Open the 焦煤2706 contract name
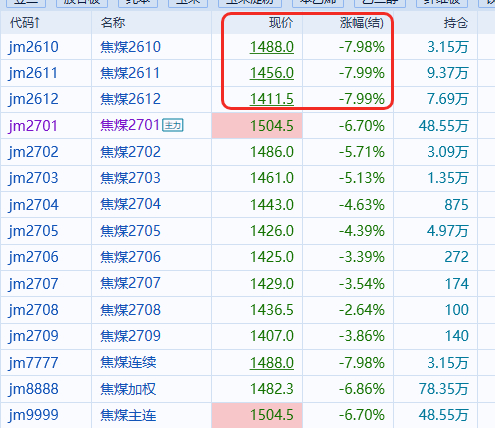The image size is (495, 428). pyautogui.click(x=130, y=257)
